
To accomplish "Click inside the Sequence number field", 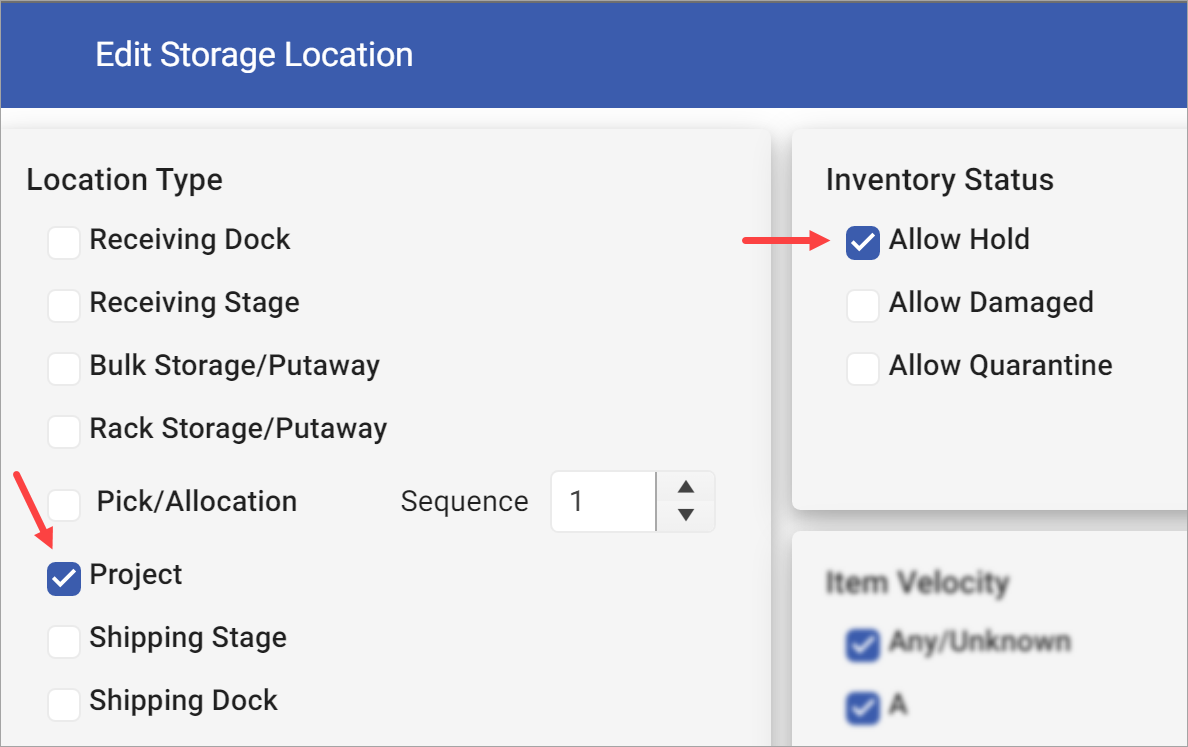I will 602,501.
